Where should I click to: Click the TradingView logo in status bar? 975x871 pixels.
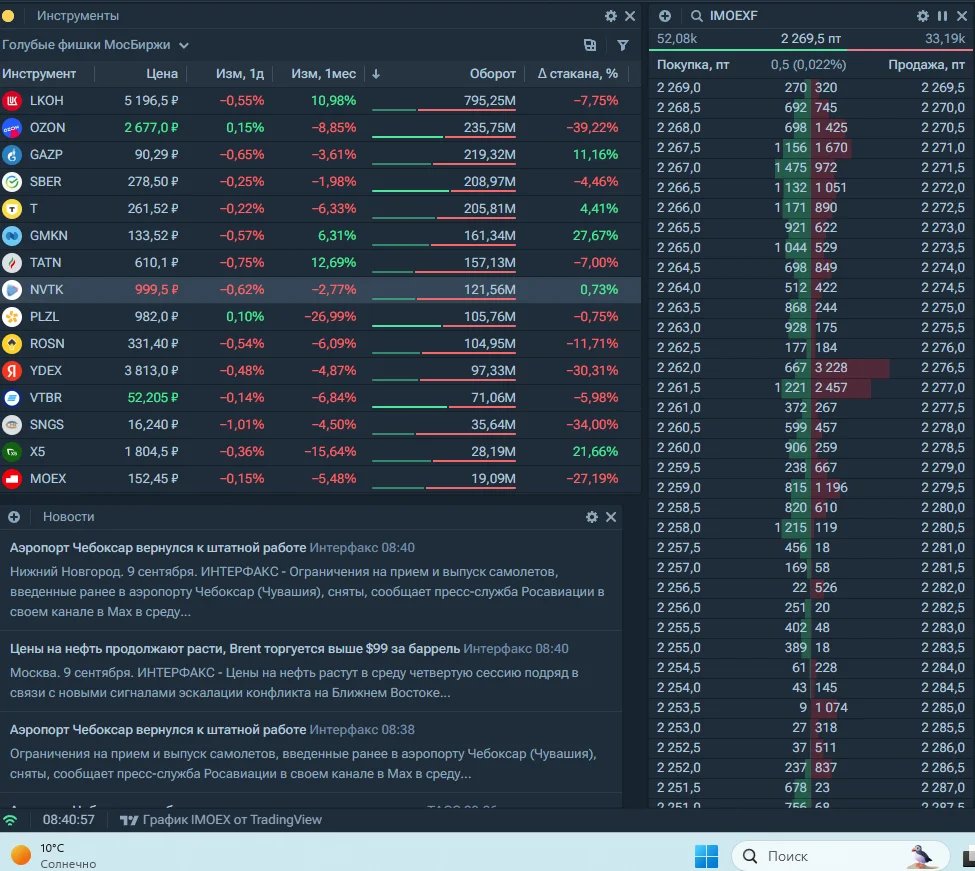[129, 821]
